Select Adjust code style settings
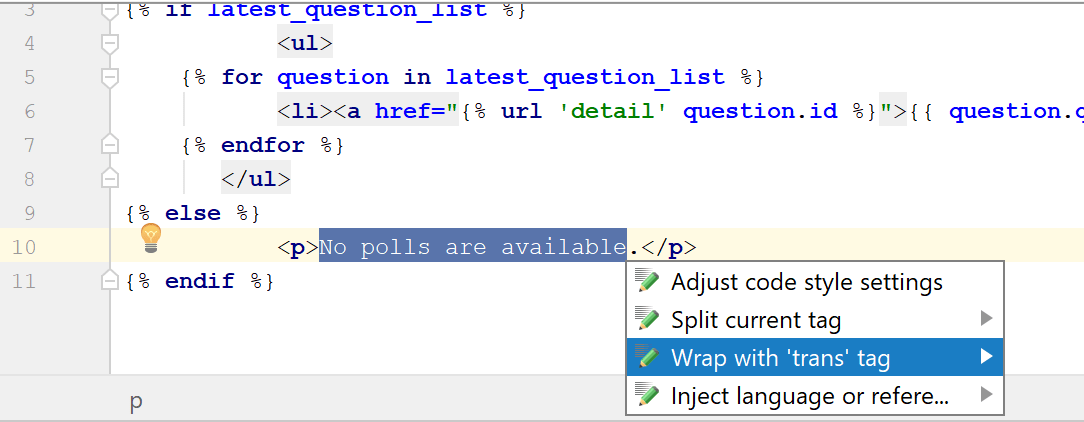The height and width of the screenshot is (422, 1084). click(x=806, y=282)
